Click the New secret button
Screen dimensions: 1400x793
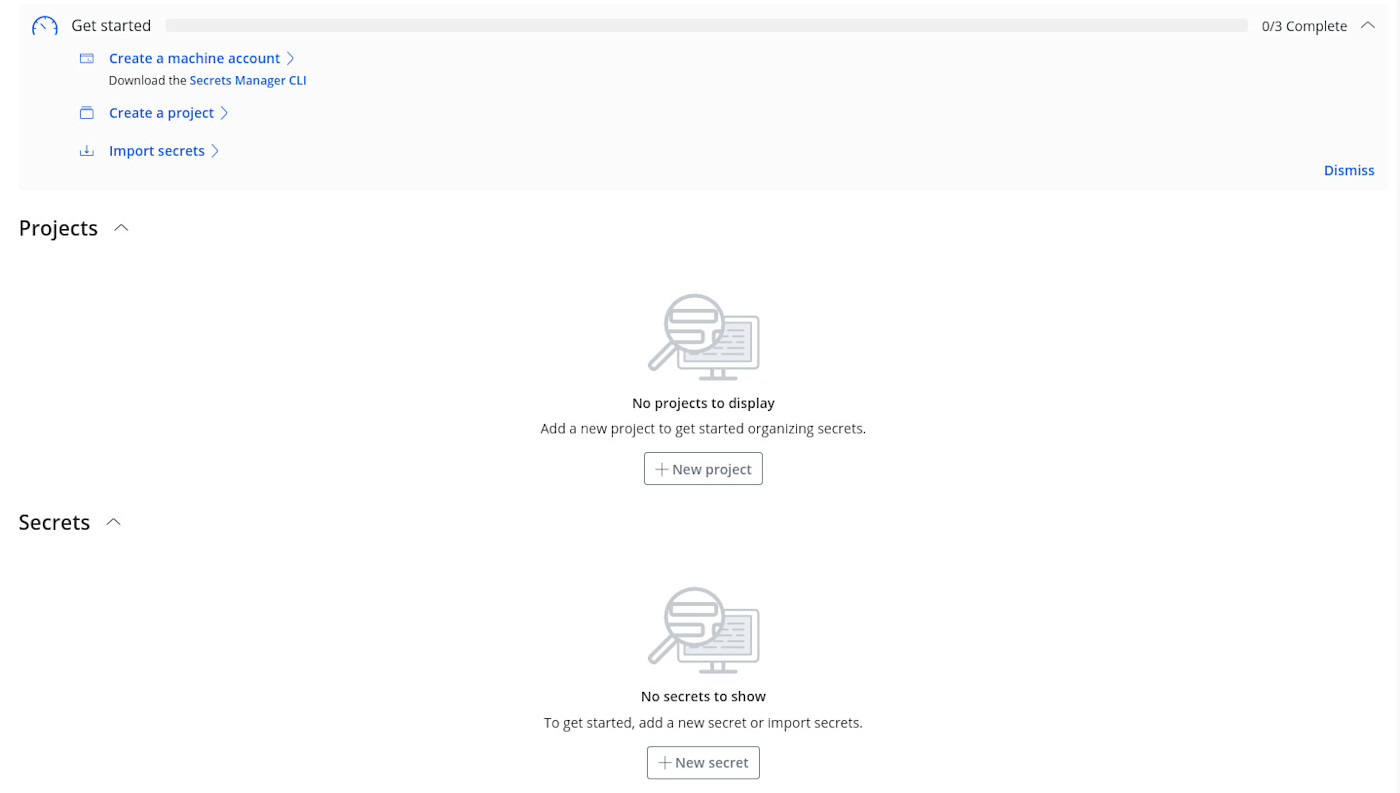703,762
